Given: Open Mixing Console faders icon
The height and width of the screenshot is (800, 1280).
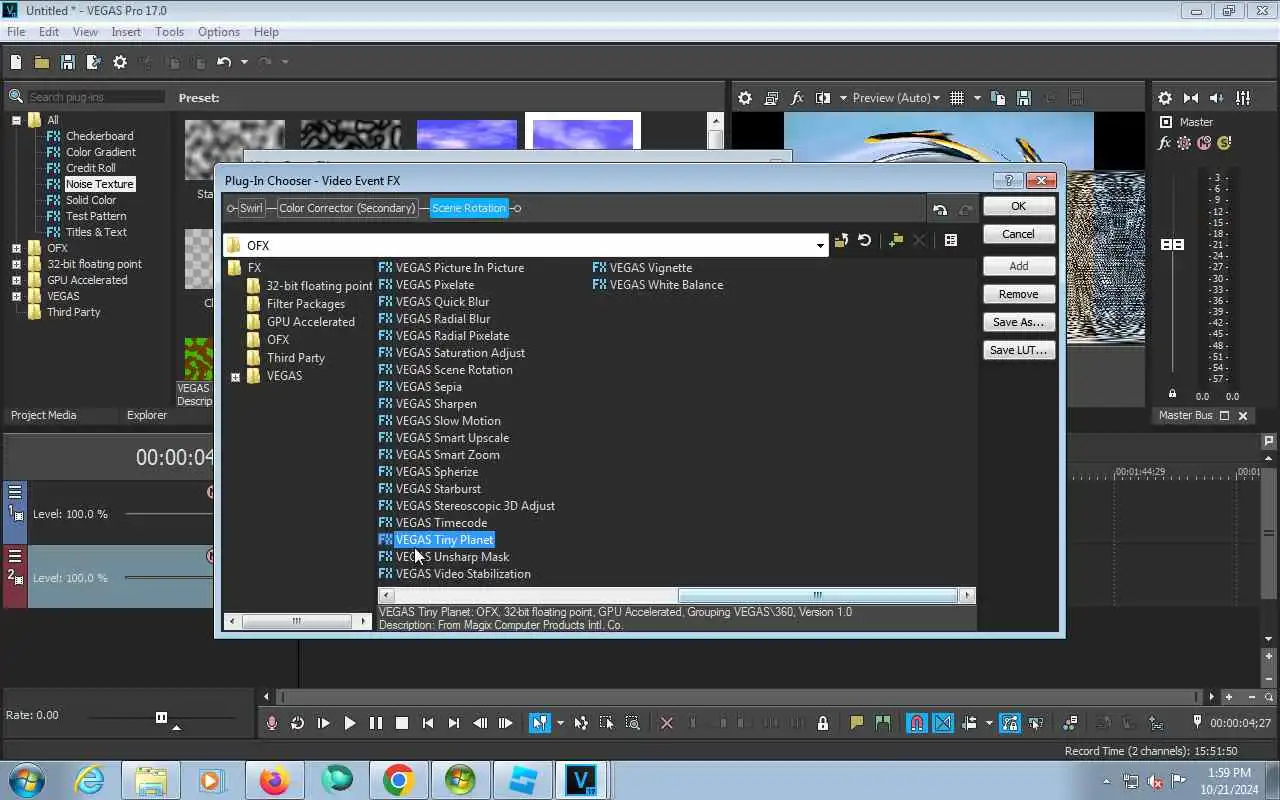Looking at the screenshot, I should 1243,98.
